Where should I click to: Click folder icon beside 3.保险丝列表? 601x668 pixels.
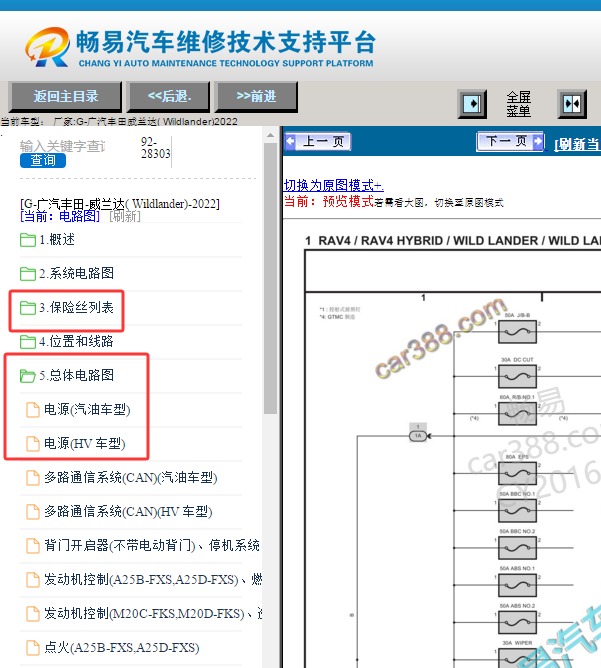click(28, 308)
